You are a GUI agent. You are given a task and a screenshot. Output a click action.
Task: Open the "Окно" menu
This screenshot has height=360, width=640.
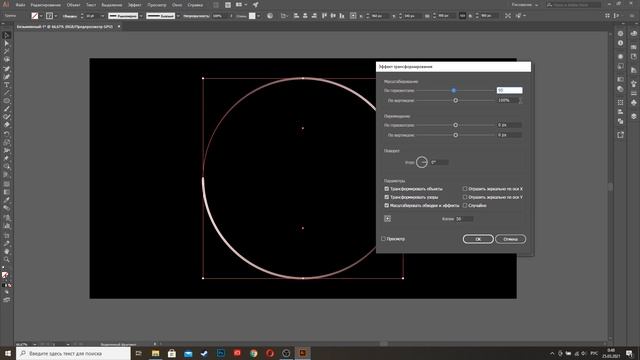177,5
